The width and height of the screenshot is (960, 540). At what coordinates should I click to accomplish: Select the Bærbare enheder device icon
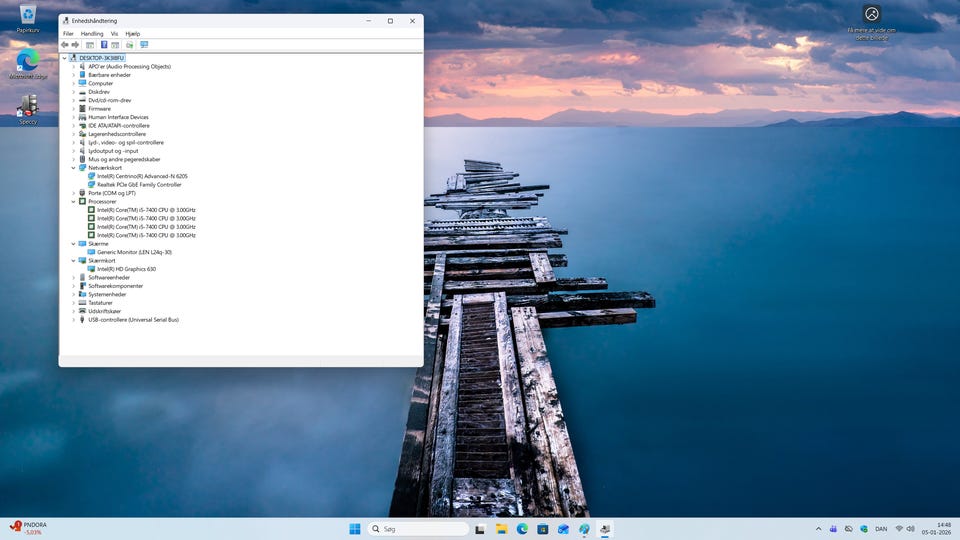click(x=82, y=75)
